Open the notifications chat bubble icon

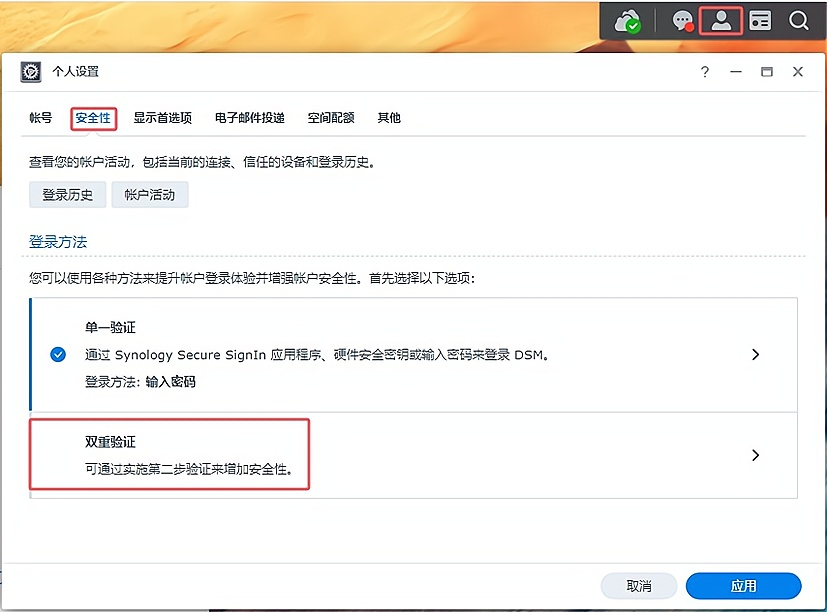(x=683, y=21)
